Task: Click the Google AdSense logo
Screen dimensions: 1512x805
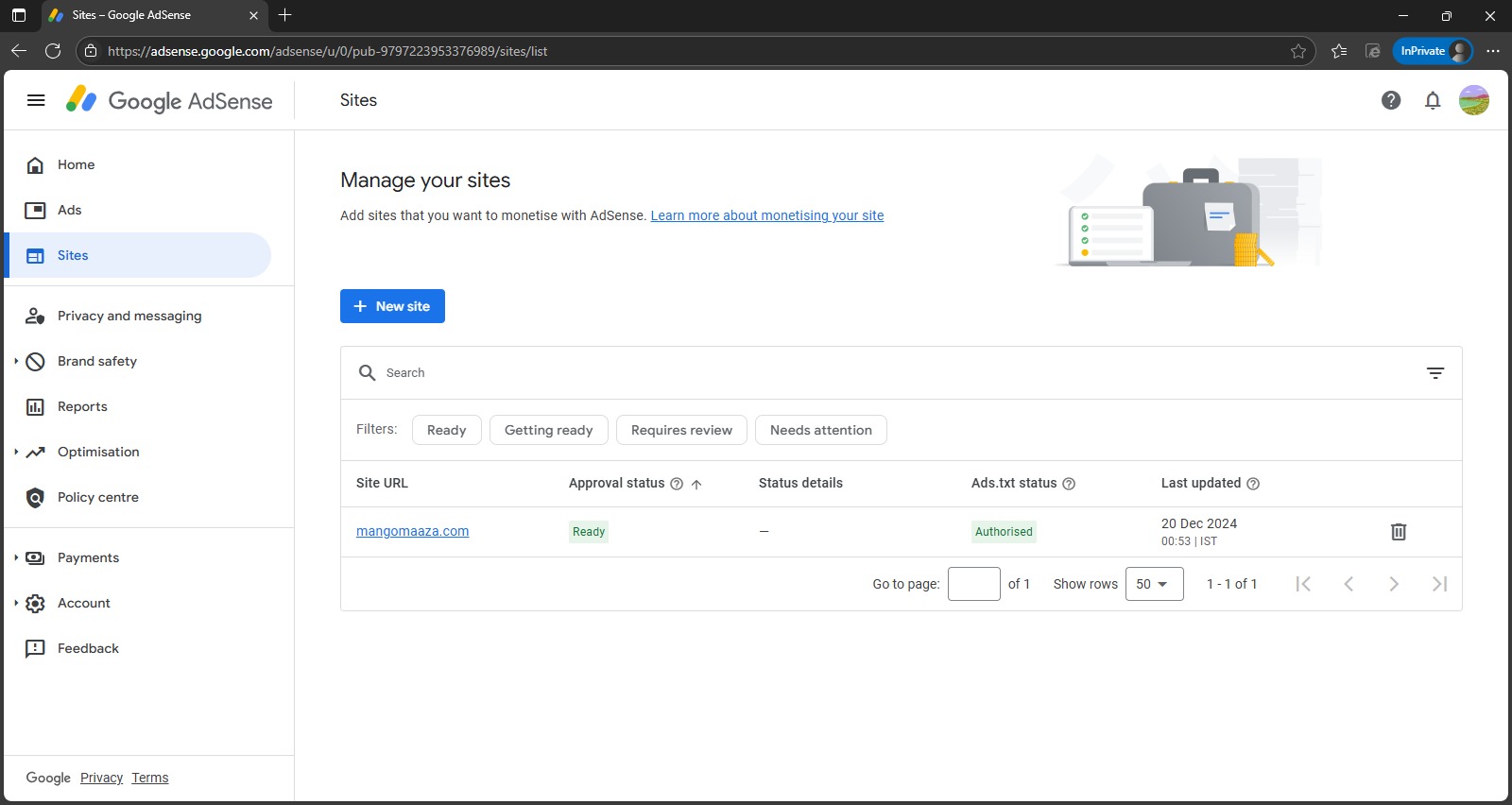Action: click(x=169, y=100)
